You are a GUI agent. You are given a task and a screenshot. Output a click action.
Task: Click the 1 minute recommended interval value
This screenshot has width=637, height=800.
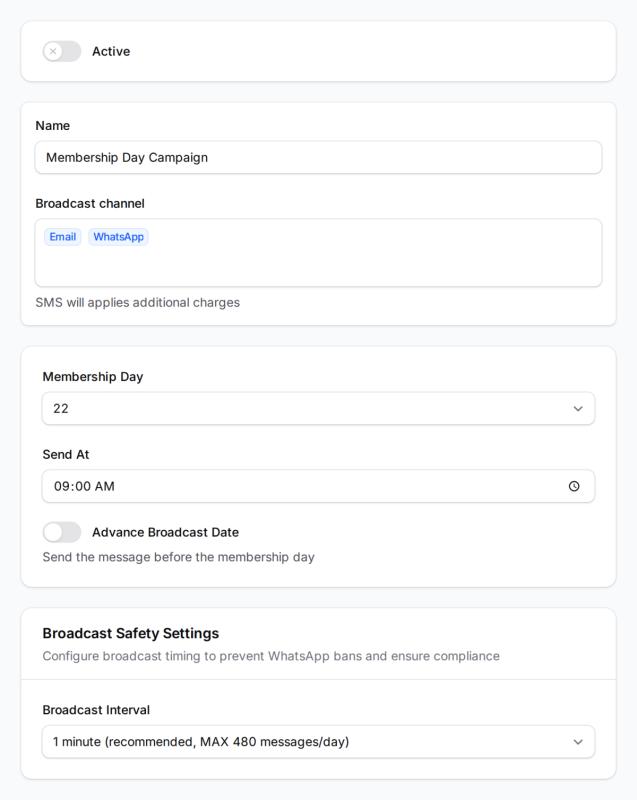click(200, 743)
